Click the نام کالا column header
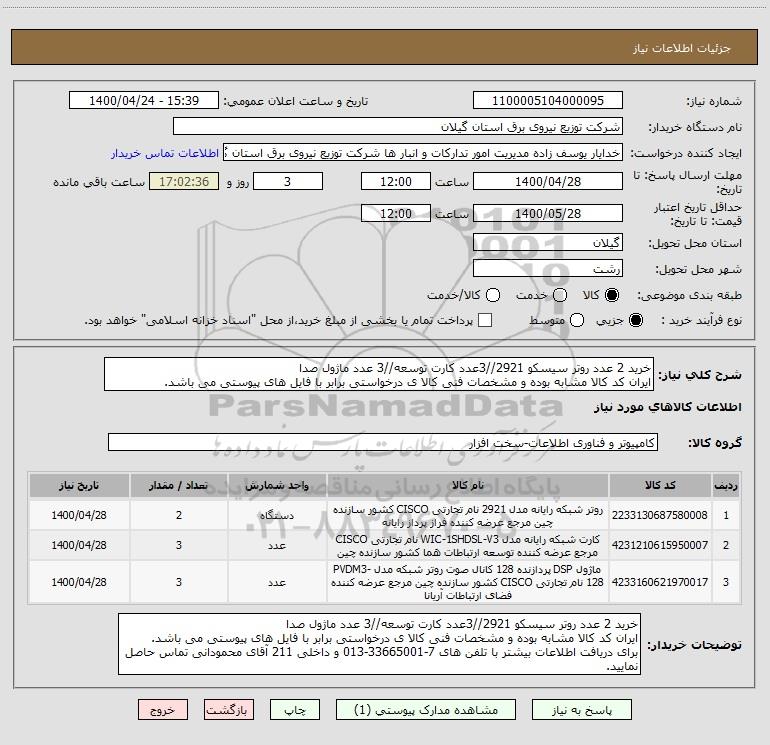The image size is (770, 745). [468, 486]
